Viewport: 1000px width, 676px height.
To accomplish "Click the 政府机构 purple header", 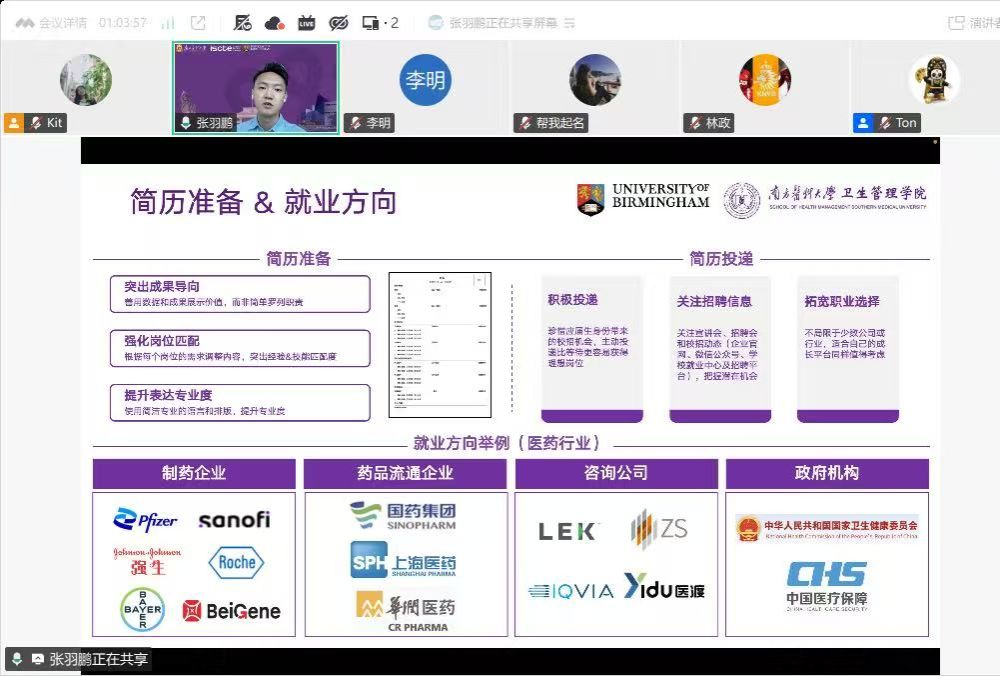I will point(827,473).
